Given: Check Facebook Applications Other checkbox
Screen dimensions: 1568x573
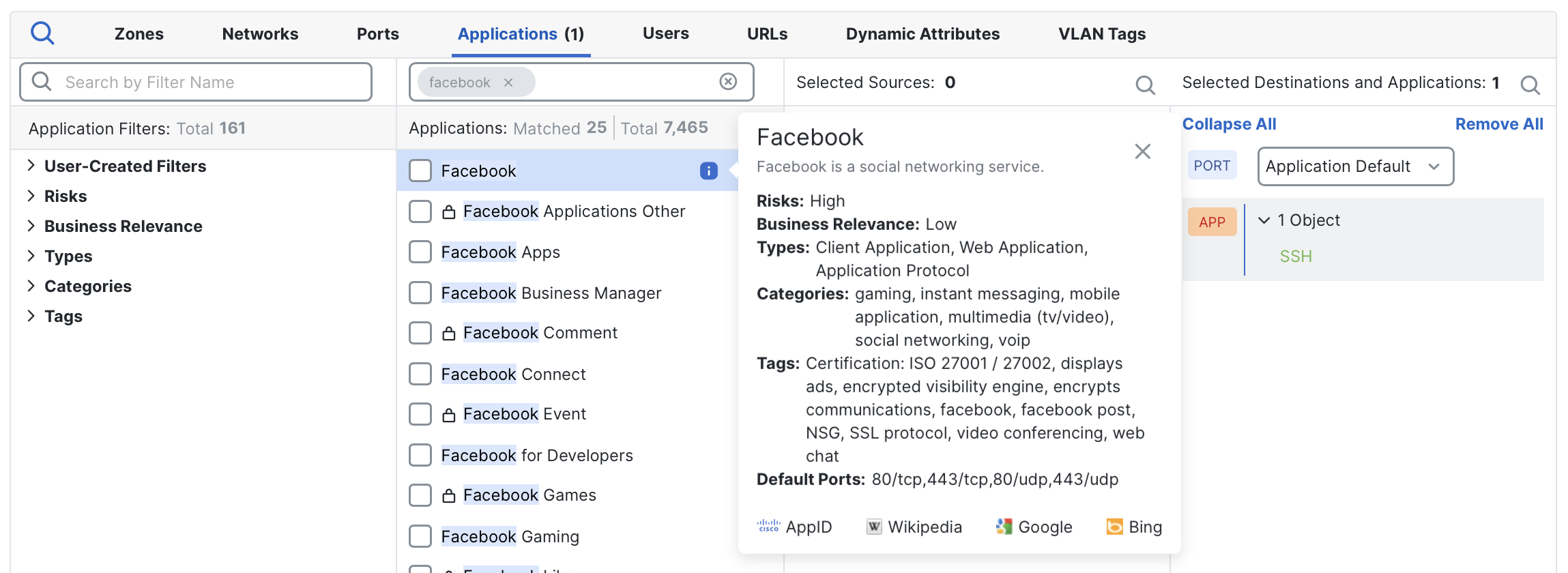Looking at the screenshot, I should pos(420,211).
